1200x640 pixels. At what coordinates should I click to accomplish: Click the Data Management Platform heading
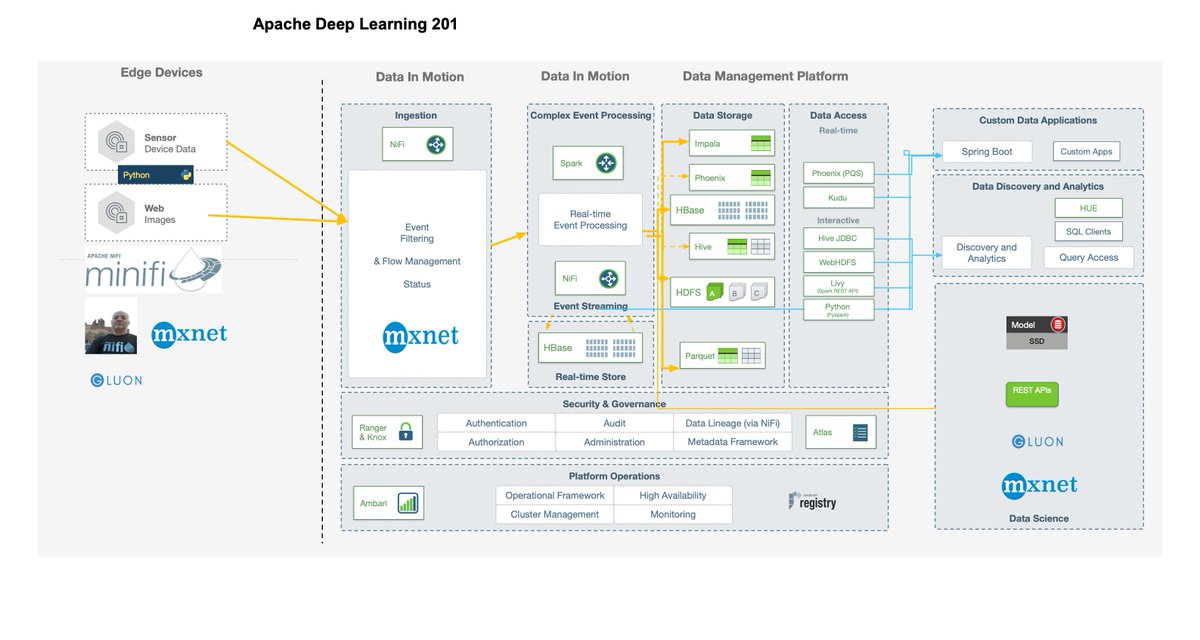coord(765,76)
